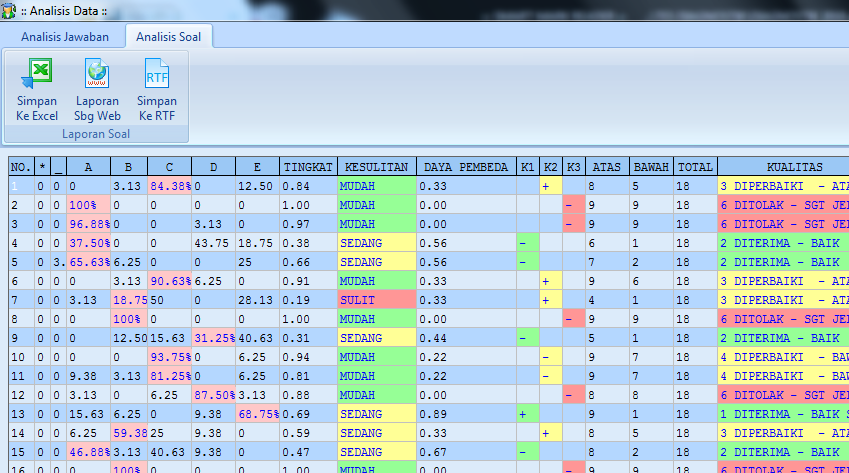
Task: Switch to the Analisis Jawaban tab
Action: click(65, 37)
